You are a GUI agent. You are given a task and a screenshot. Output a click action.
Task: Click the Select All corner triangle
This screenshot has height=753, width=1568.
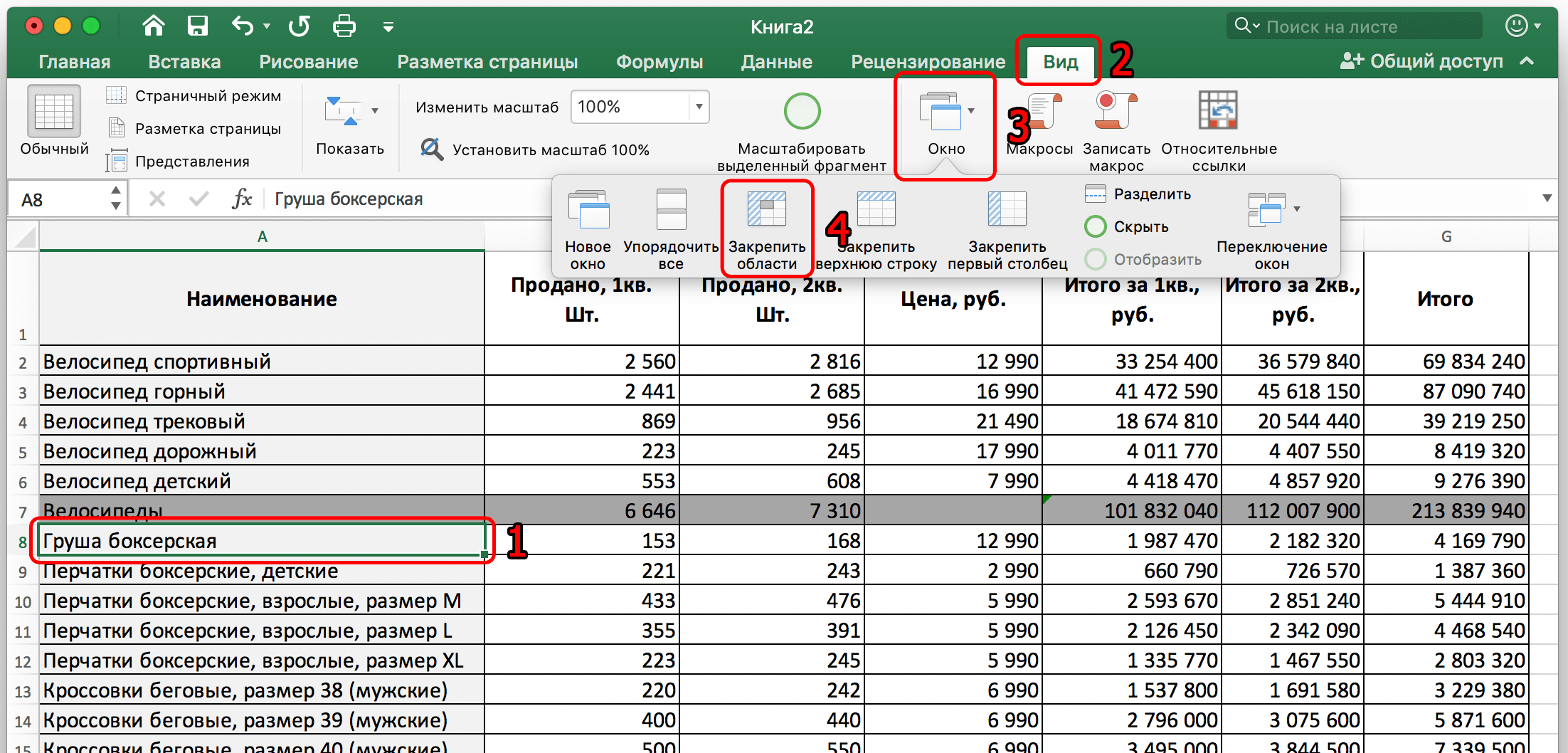click(23, 236)
